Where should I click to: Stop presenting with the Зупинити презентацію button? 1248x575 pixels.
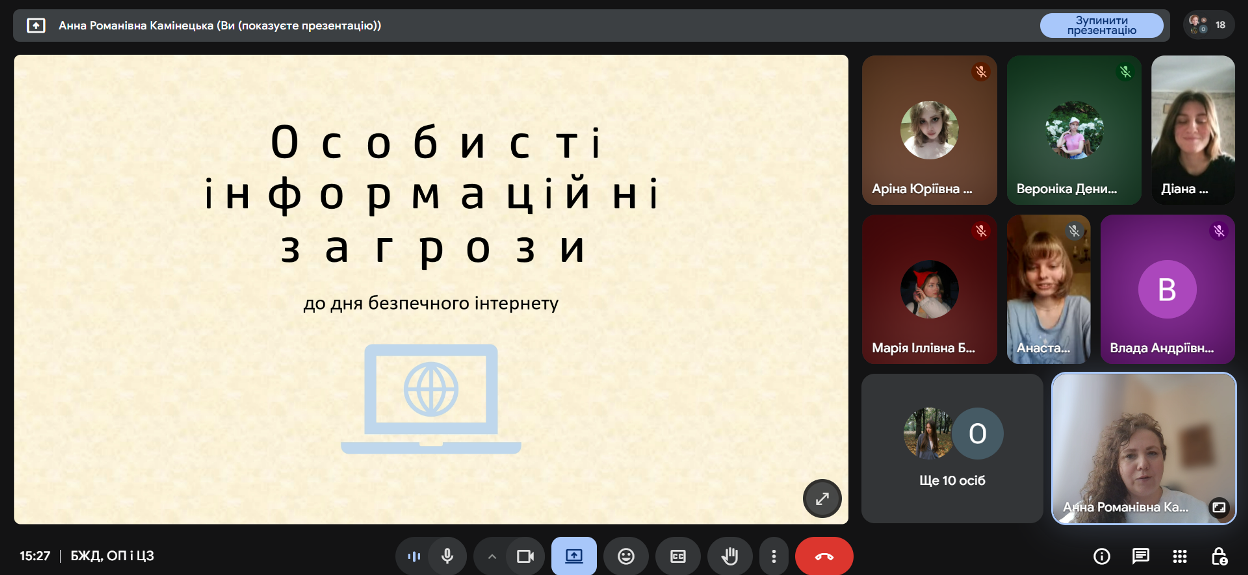tap(1101, 25)
